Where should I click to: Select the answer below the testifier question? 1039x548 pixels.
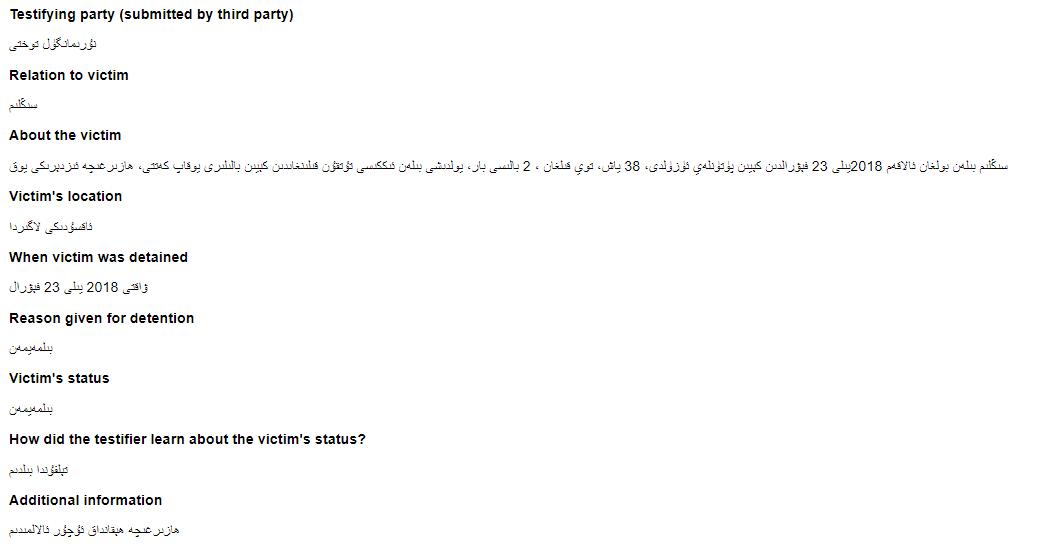pyautogui.click(x=38, y=470)
